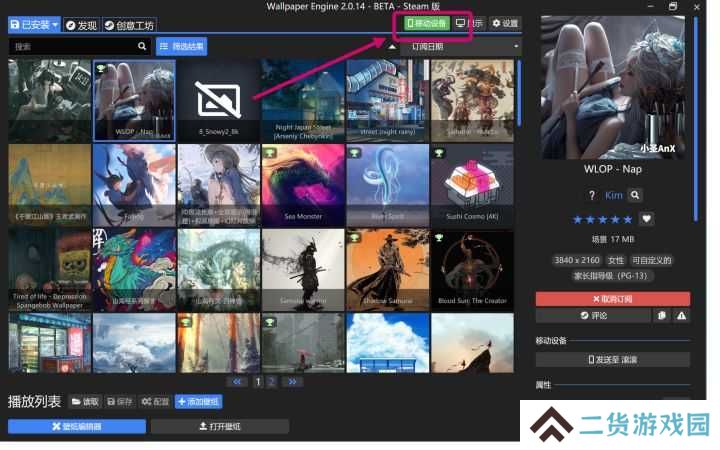This screenshot has height=450, width=720.
Task: Select the convenience store wallpaper in bottom row
Action: 50,343
